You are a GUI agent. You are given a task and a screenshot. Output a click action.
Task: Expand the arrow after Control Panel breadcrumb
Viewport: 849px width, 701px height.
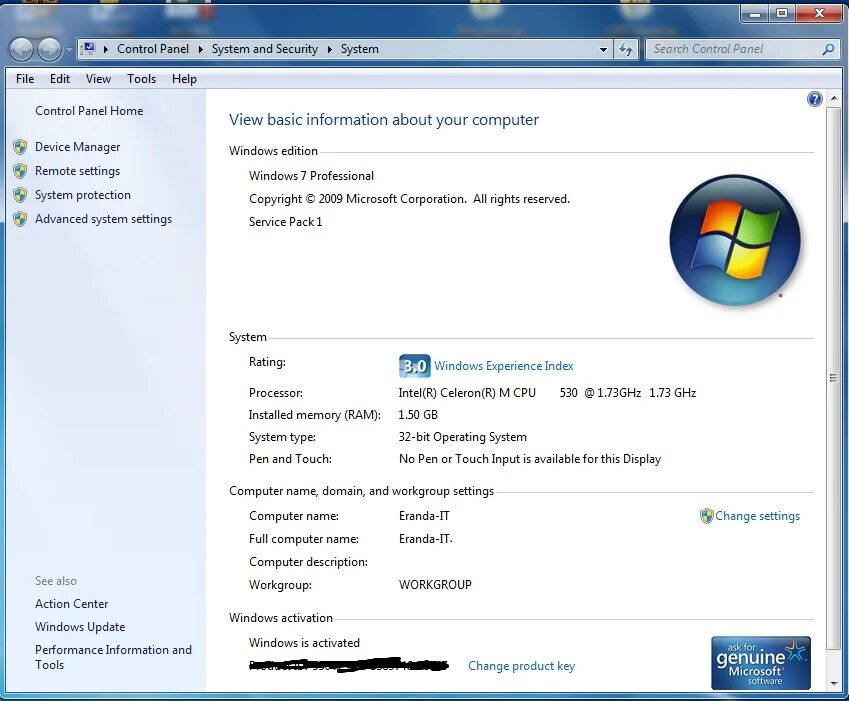click(x=200, y=49)
